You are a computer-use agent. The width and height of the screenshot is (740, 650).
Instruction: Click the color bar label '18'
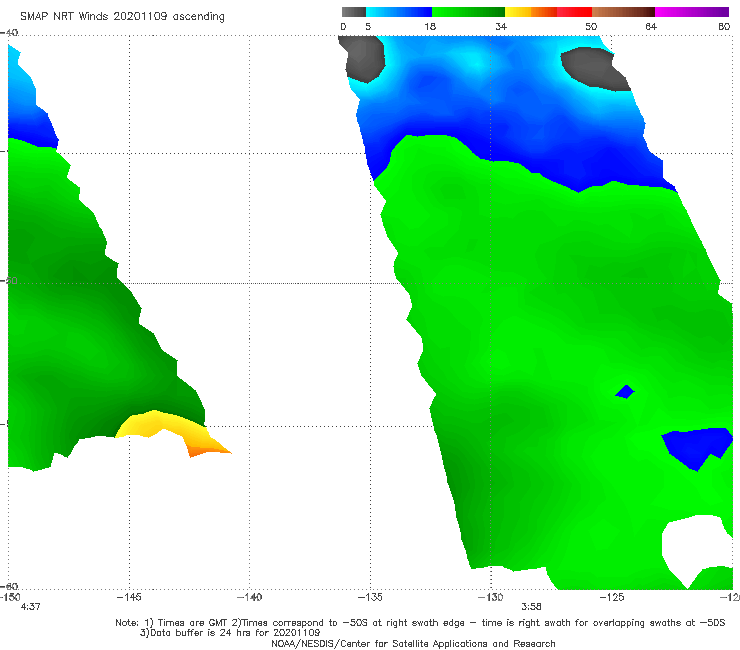430,26
